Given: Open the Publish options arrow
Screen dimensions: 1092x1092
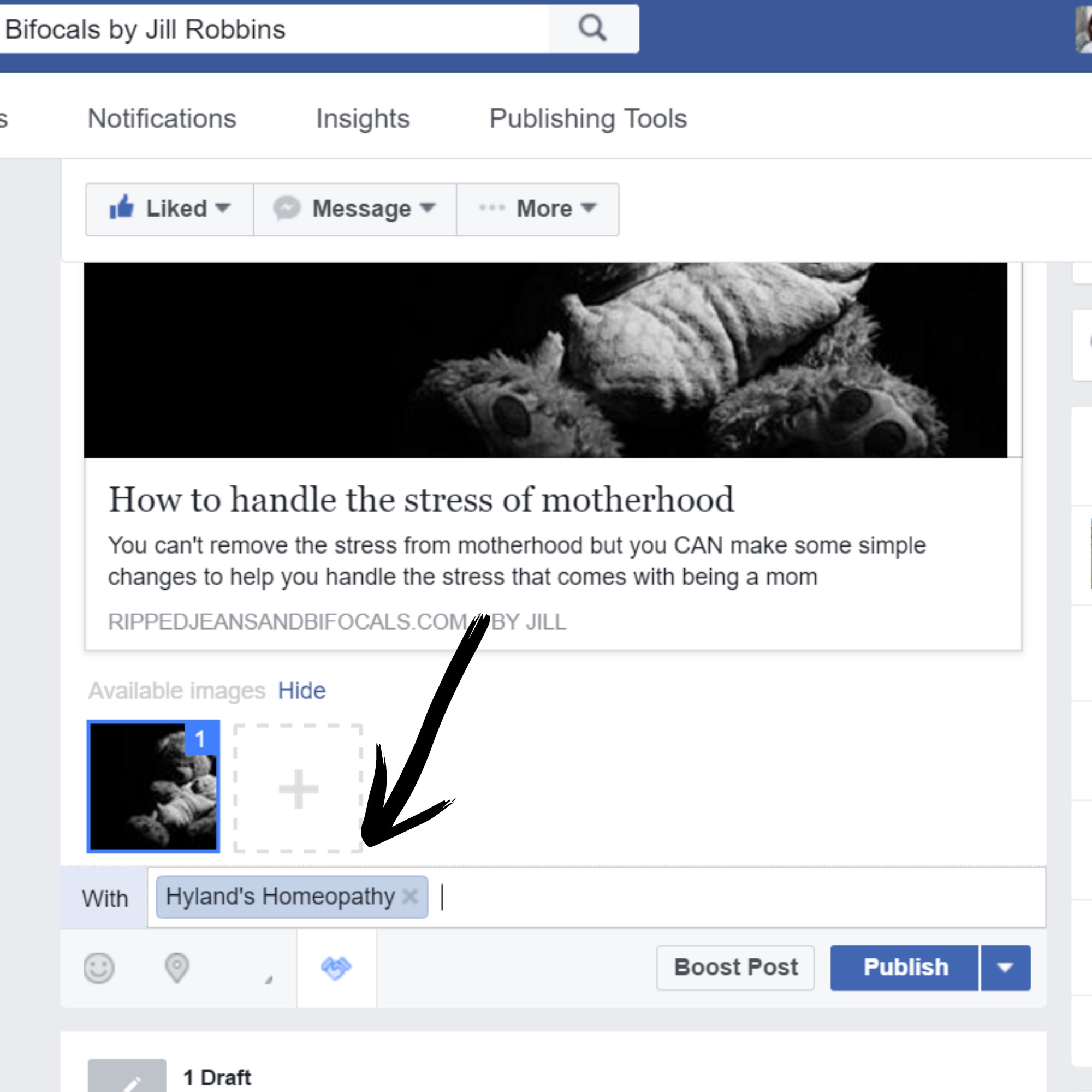Looking at the screenshot, I should coord(1006,968).
